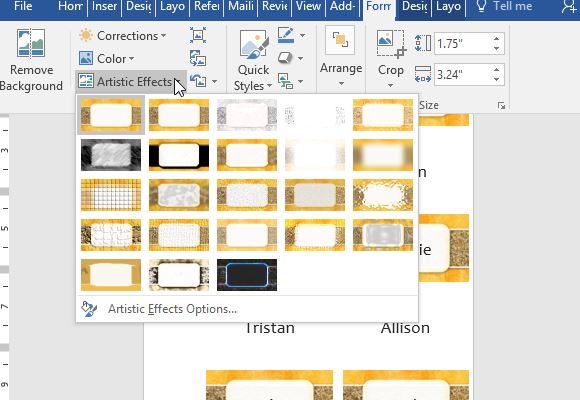580x400 pixels.
Task: Open the File tab
Action: coord(23,7)
